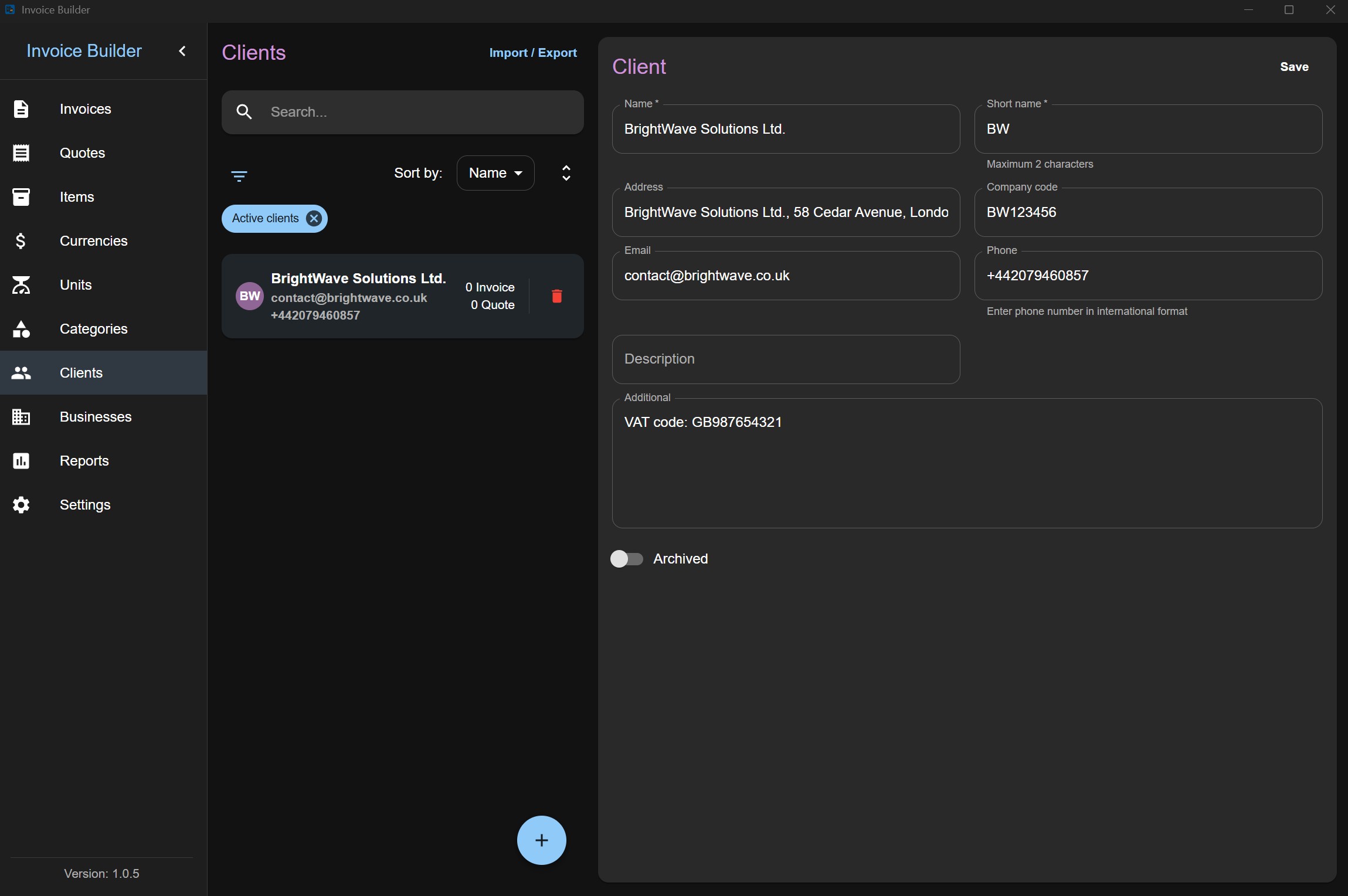Click the Additional VAT code text area
The image size is (1348, 896).
point(967,463)
